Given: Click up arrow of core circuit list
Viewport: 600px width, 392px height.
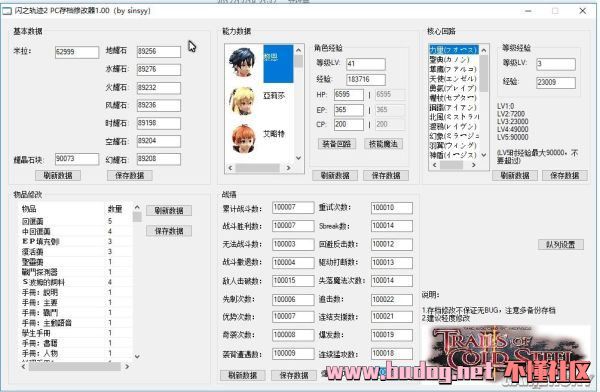Looking at the screenshot, I should pos(484,50).
